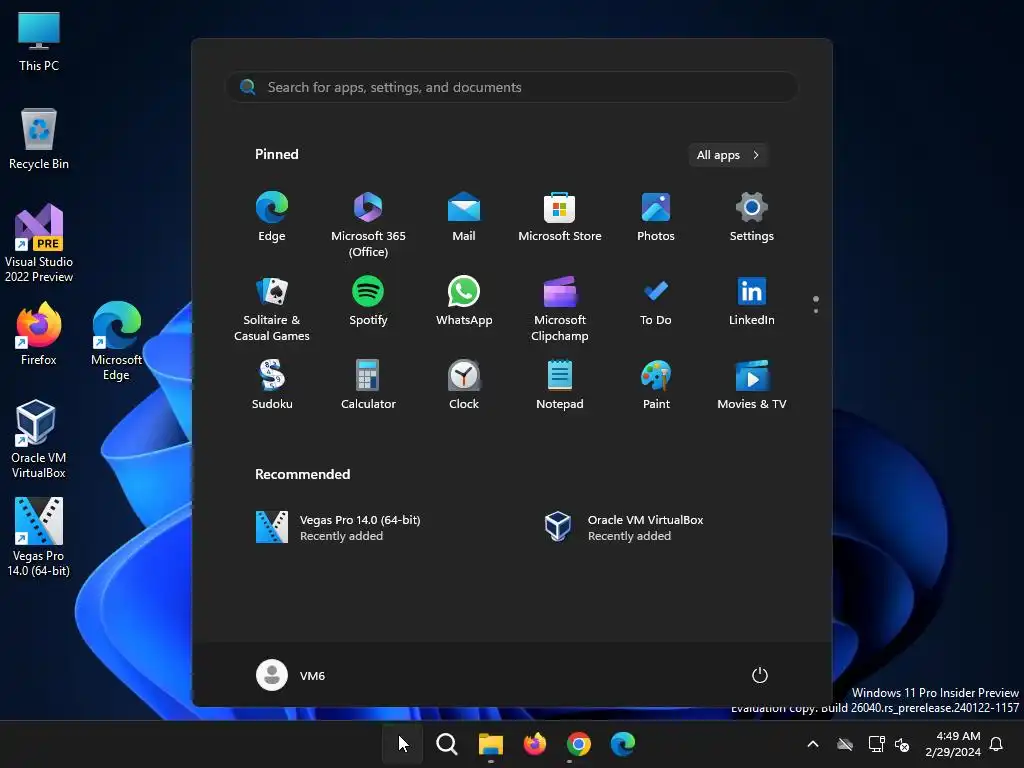
Task: Select Visual Studio 2022 Preview desktop shortcut
Action: coord(39,244)
